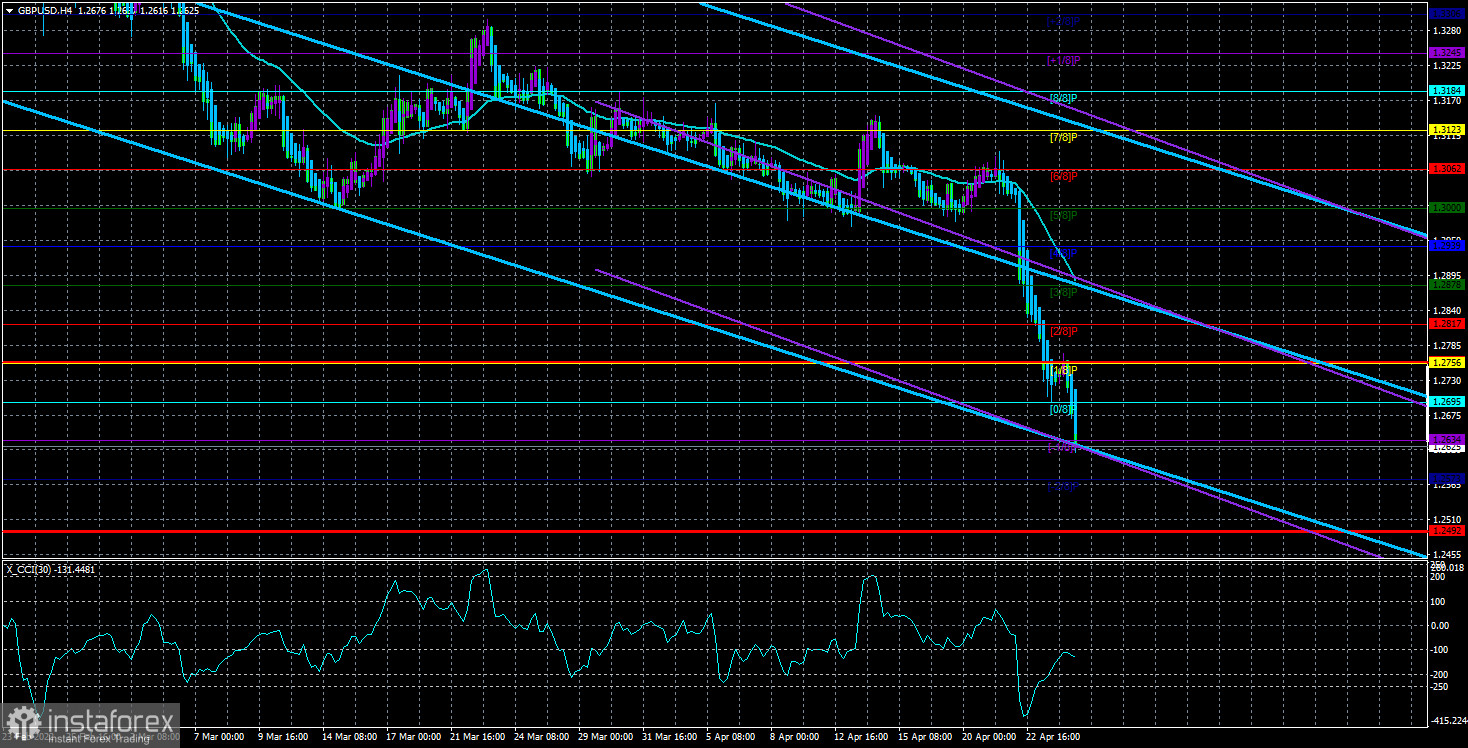Click the [2/8]P Murray level label
This screenshot has height=748, width=1468.
click(1063, 331)
